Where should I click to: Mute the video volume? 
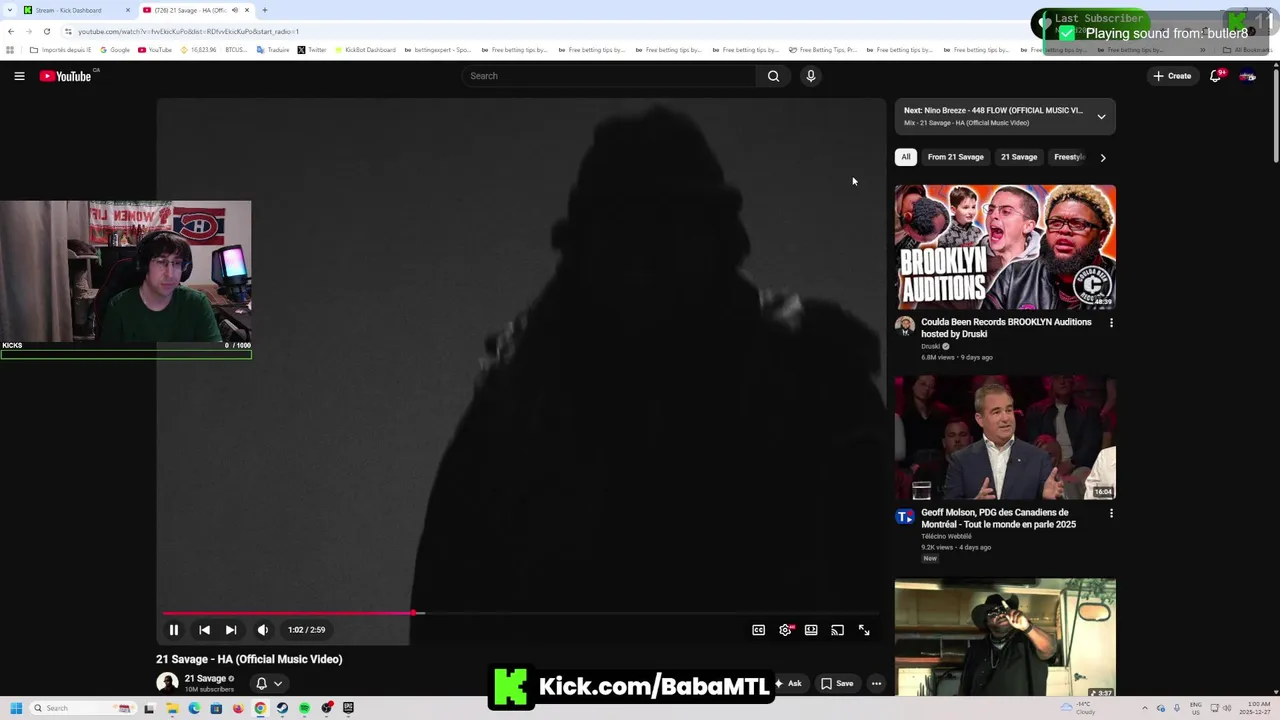click(263, 630)
